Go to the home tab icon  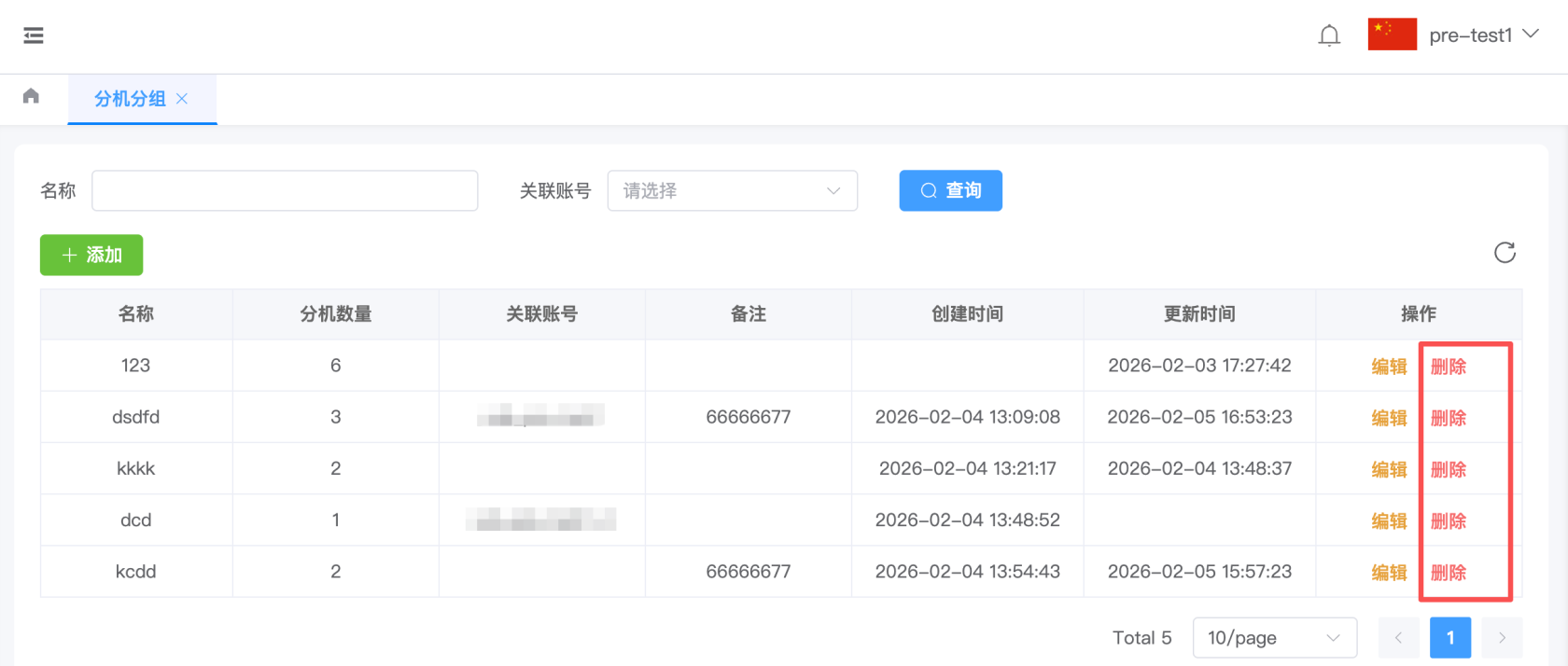pos(31,96)
